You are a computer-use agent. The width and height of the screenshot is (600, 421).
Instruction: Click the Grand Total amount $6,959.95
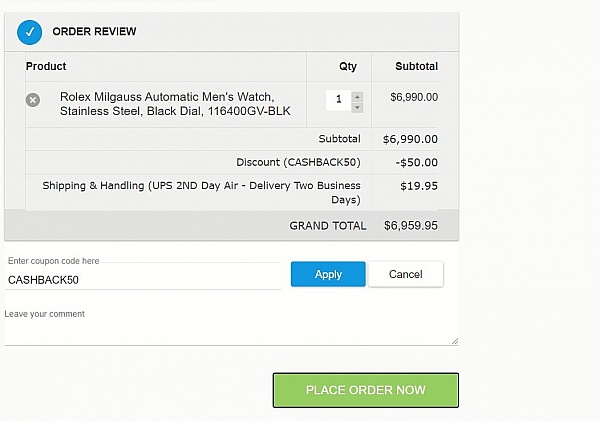tap(411, 225)
